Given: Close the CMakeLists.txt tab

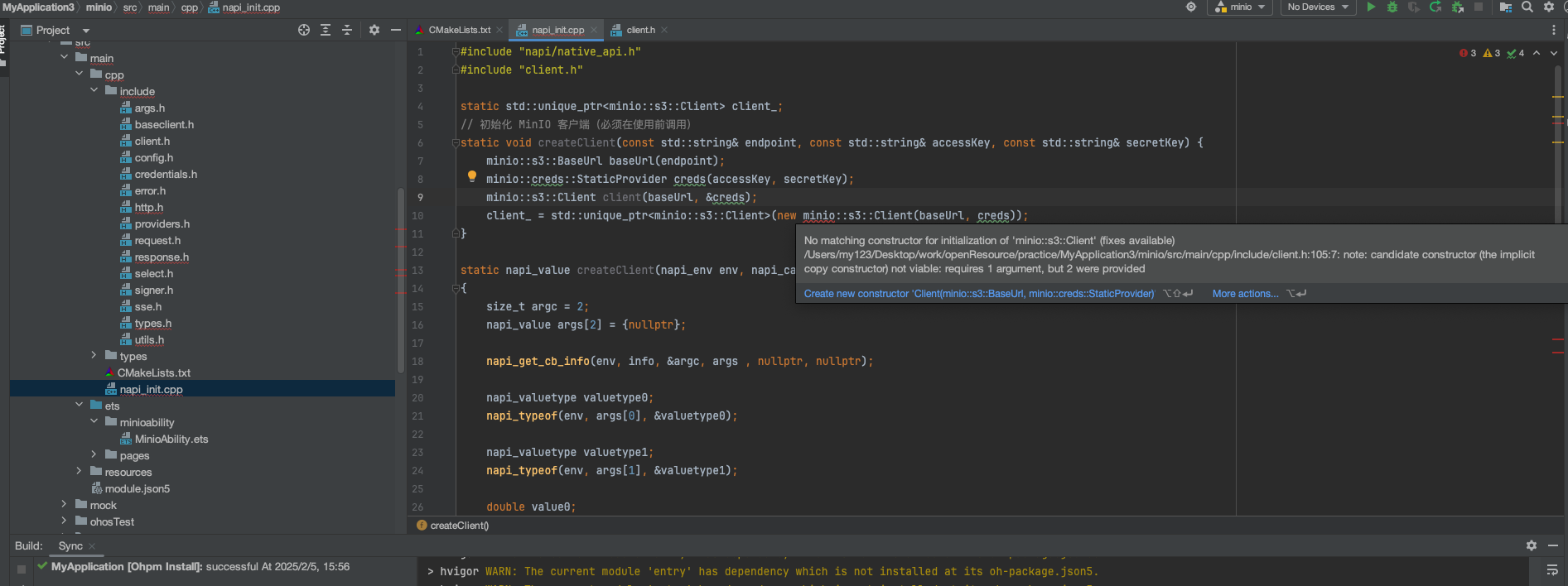Looking at the screenshot, I should (x=499, y=30).
